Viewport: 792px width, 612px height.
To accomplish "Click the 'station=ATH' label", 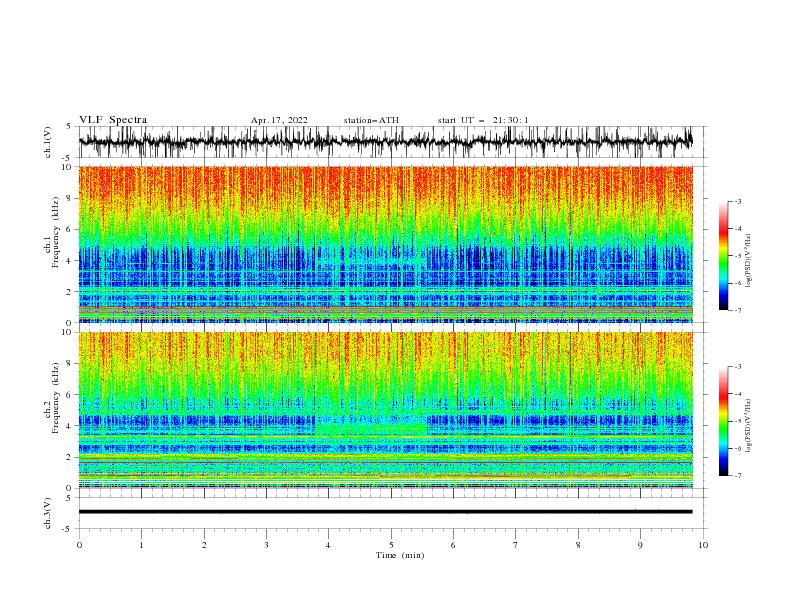I will pyautogui.click(x=371, y=120).
